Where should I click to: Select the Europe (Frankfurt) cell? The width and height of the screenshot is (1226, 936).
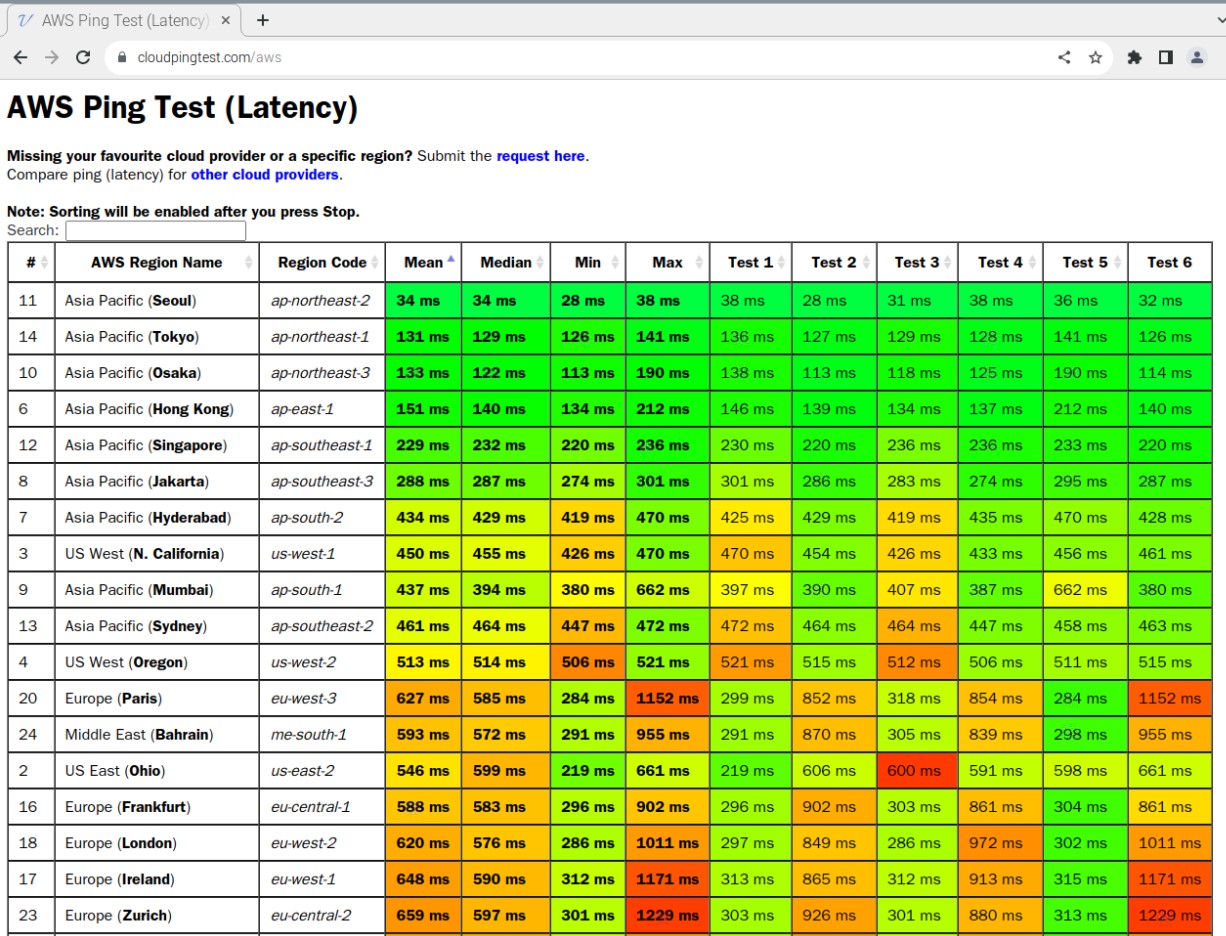click(x=157, y=807)
